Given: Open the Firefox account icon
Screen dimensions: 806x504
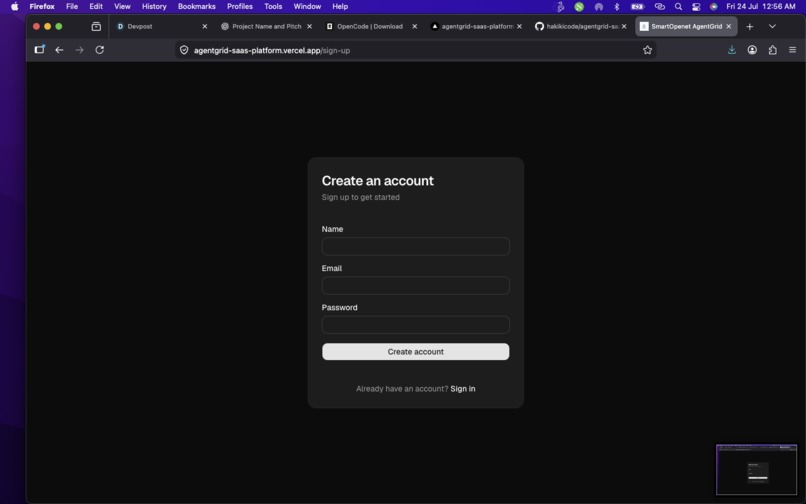Looking at the screenshot, I should point(752,50).
